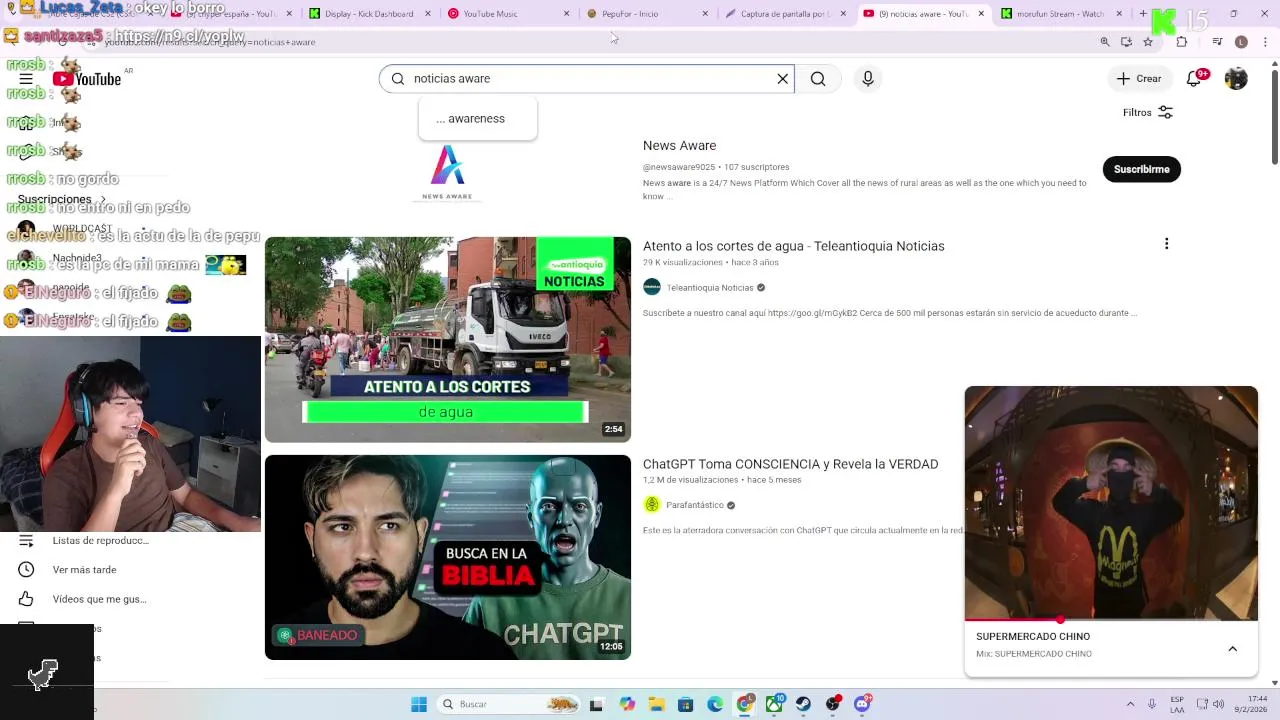Switch to the Display - Kick Dashboard tab

(x=369, y=14)
